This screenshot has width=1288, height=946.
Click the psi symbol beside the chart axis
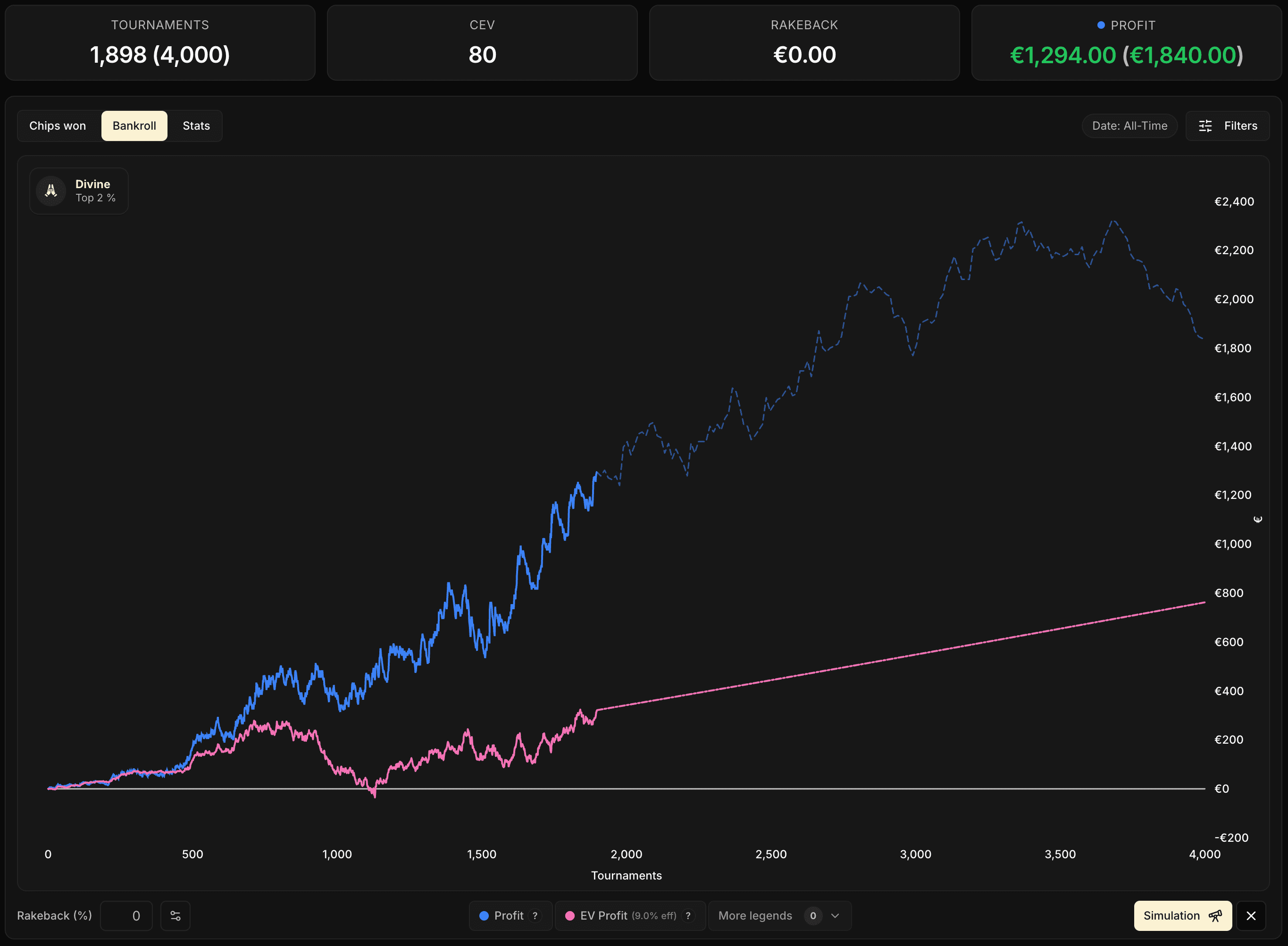(x=1258, y=519)
